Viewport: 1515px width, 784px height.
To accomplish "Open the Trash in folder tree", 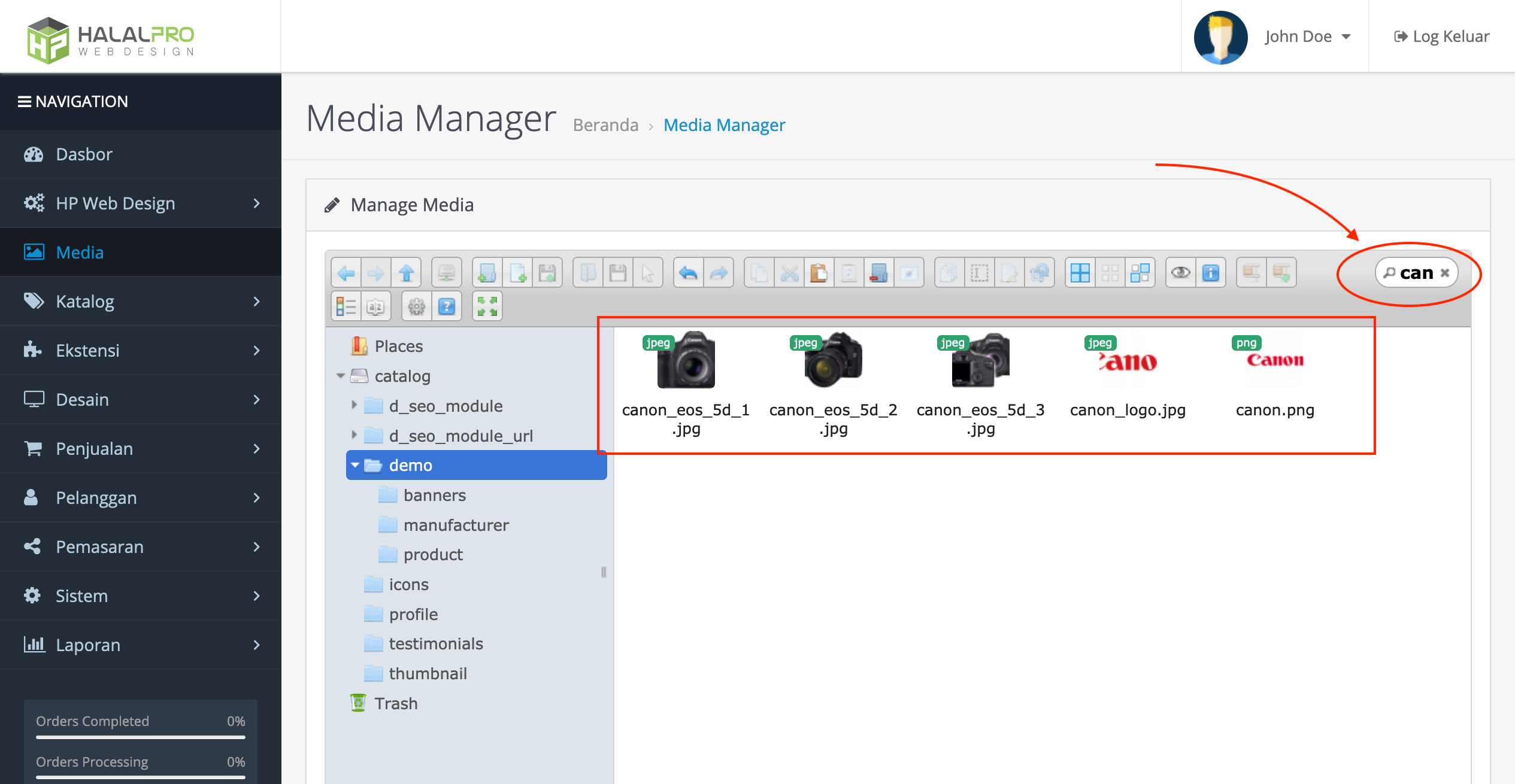I will tap(395, 703).
